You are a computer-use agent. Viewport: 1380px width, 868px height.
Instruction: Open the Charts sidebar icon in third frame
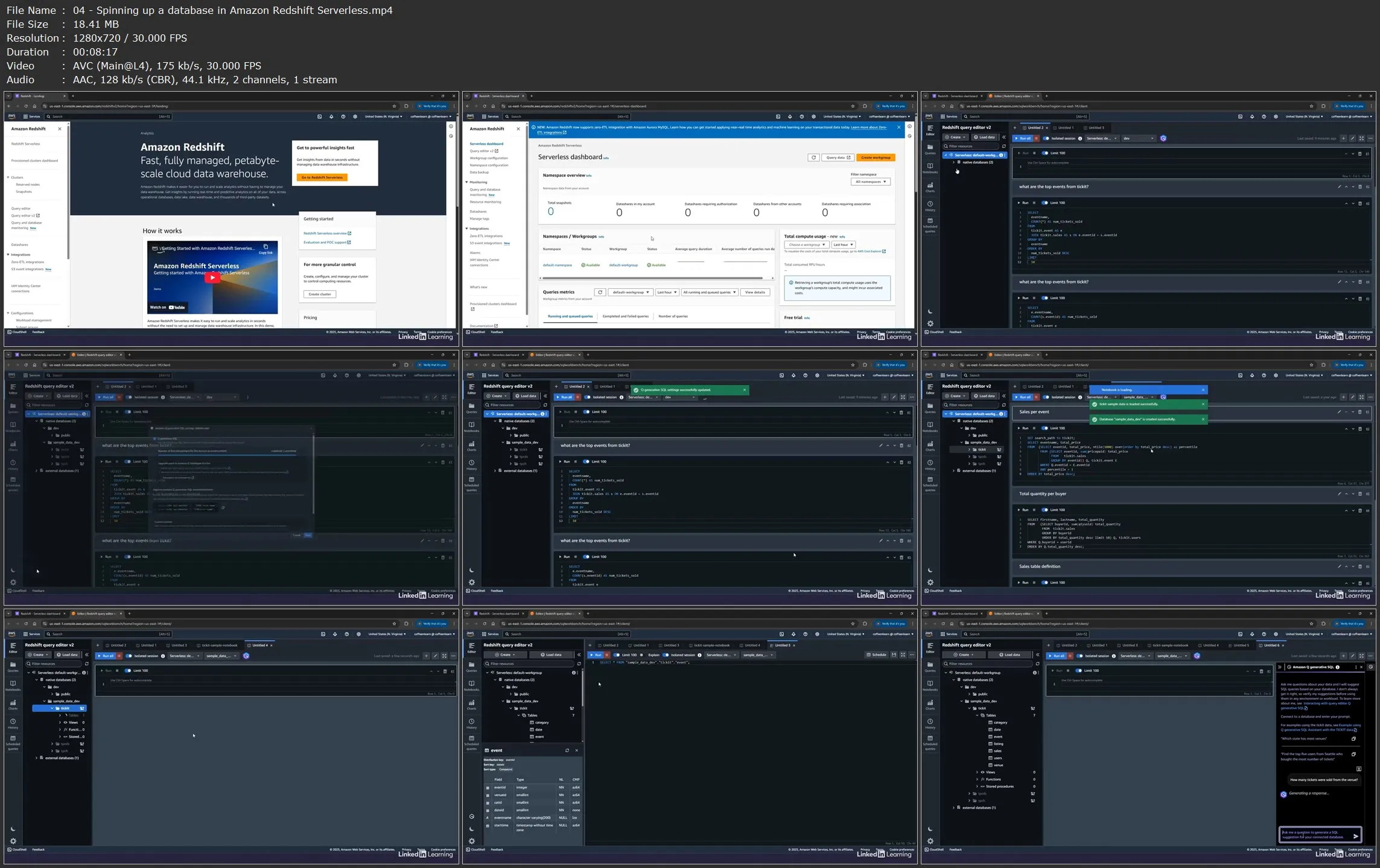(930, 188)
